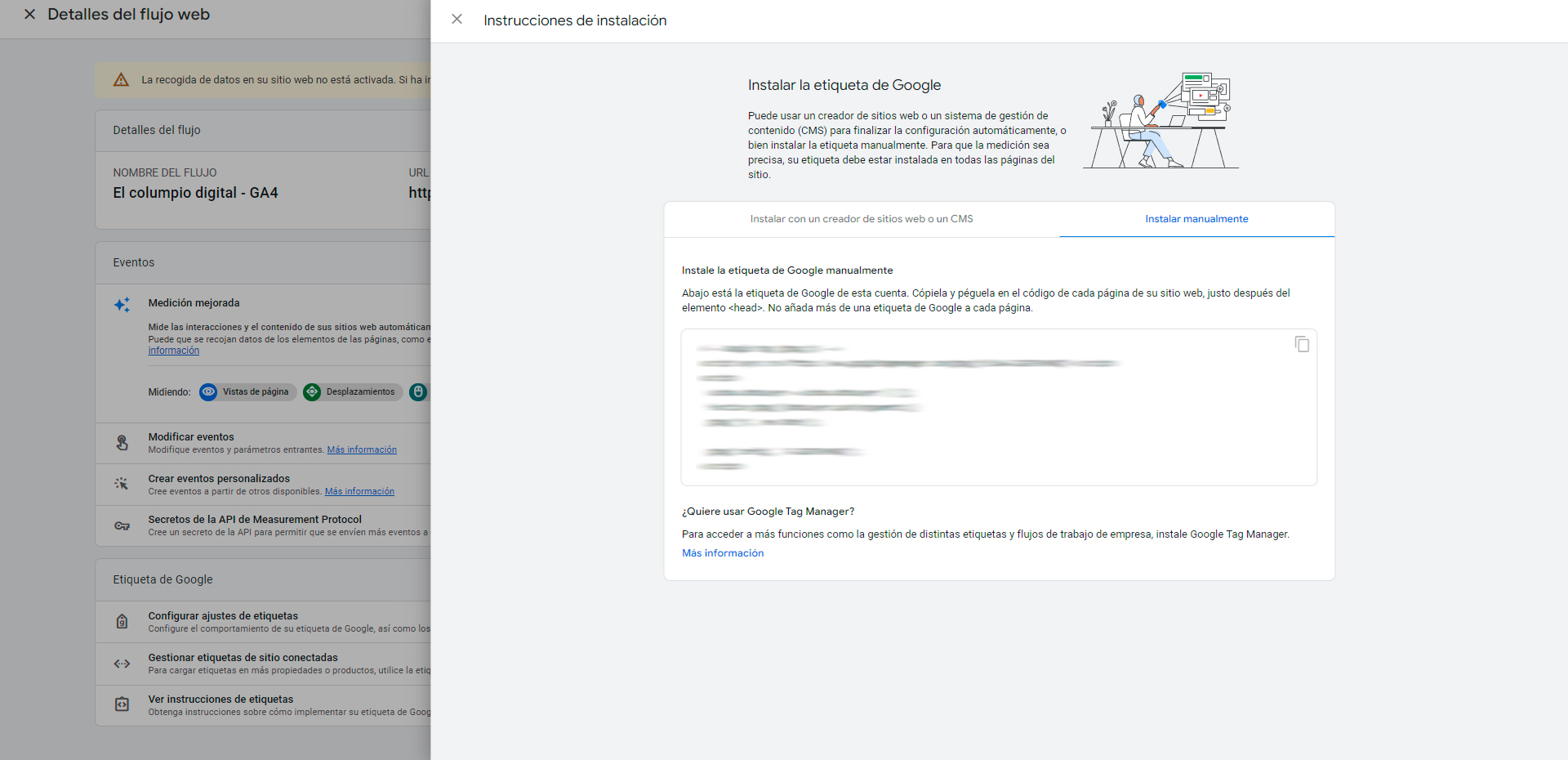Viewport: 1568px width, 760px height.
Task: Close the Detalles del flujo web page
Action: click(x=30, y=15)
